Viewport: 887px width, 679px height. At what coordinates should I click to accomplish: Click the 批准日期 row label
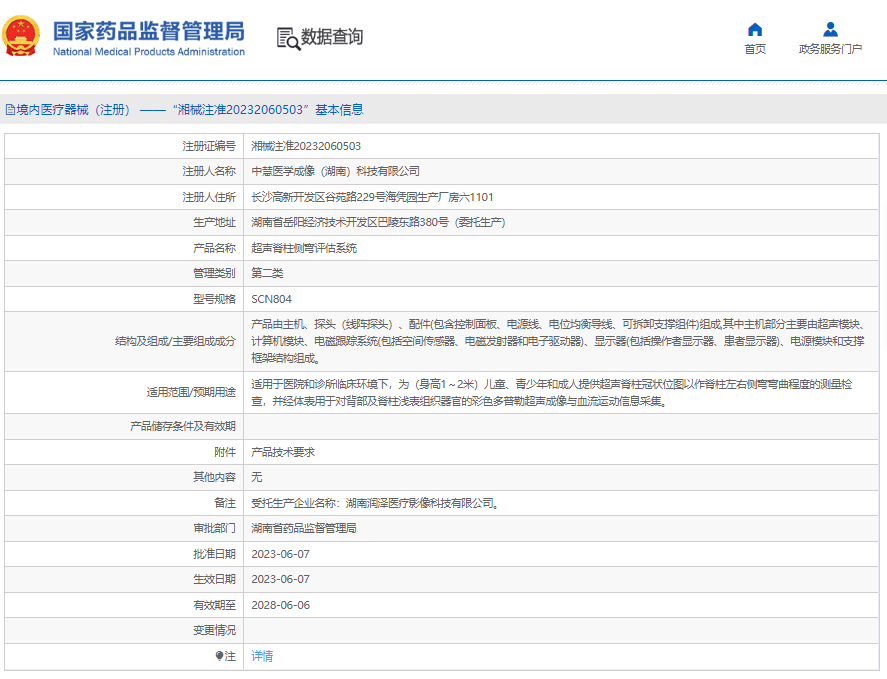[x=214, y=554]
